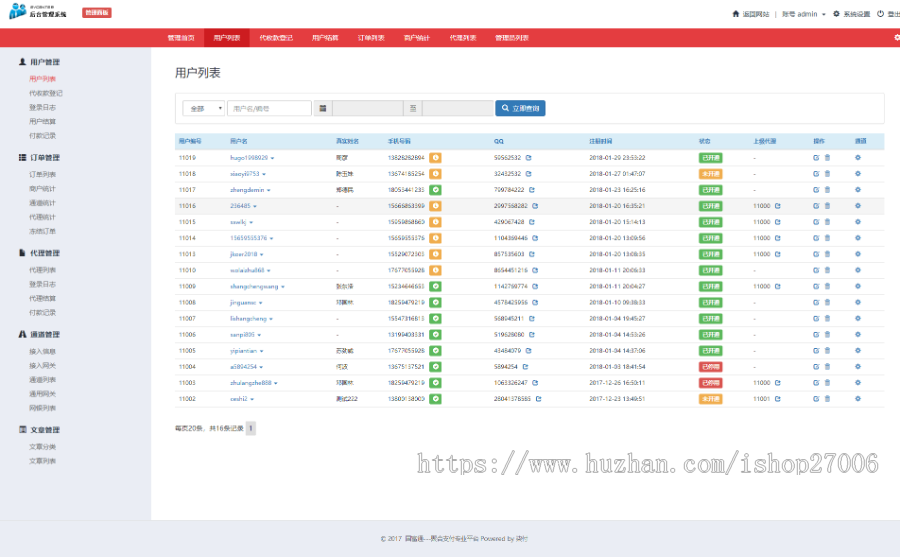Click QQ chat icon next to 50552532
900x557 pixels.
(x=528, y=157)
